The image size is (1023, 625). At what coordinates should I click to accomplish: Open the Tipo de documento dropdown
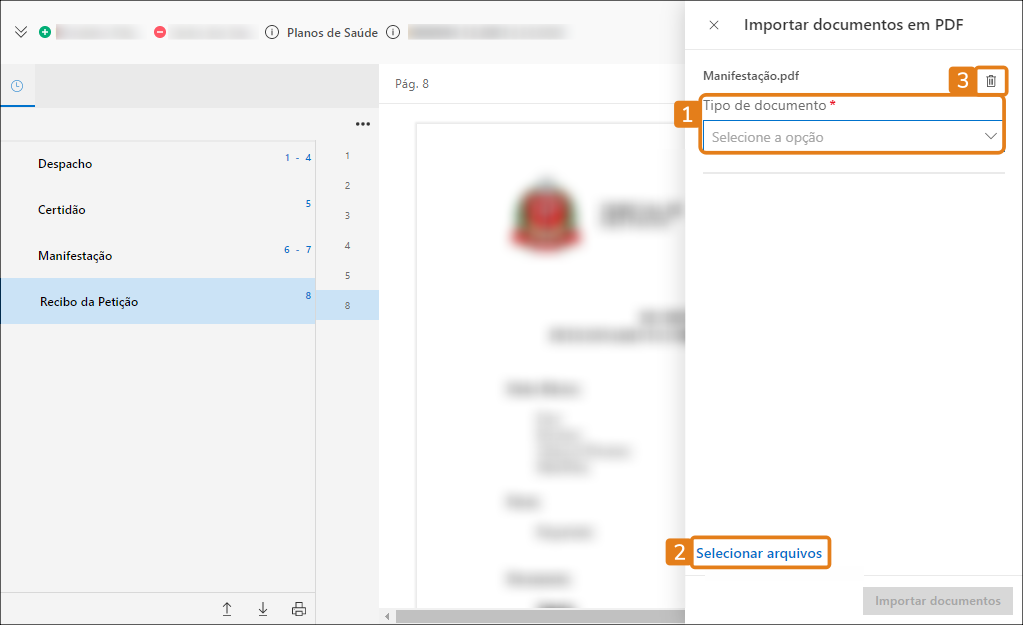(852, 137)
